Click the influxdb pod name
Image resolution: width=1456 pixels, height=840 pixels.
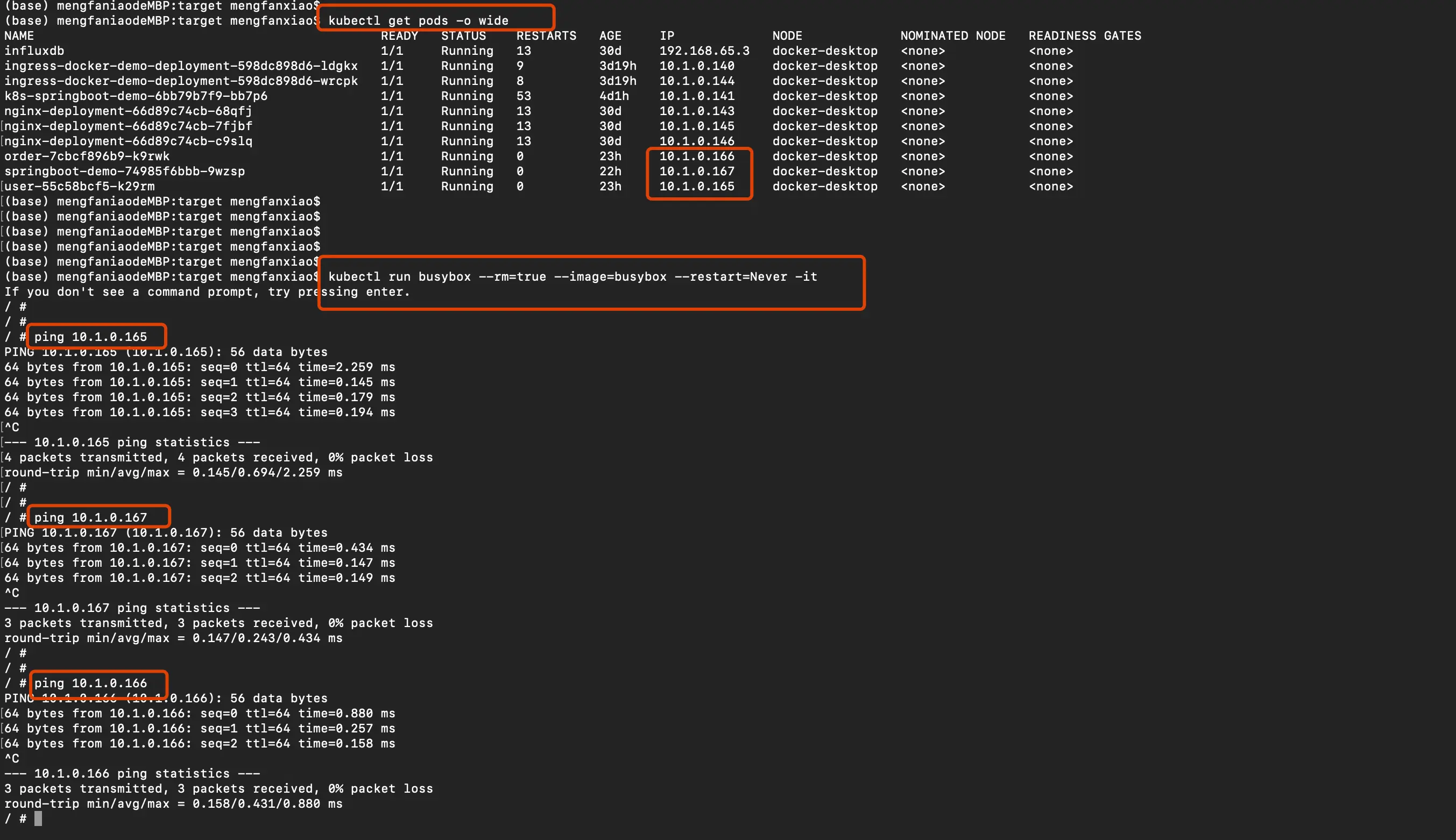pos(34,51)
